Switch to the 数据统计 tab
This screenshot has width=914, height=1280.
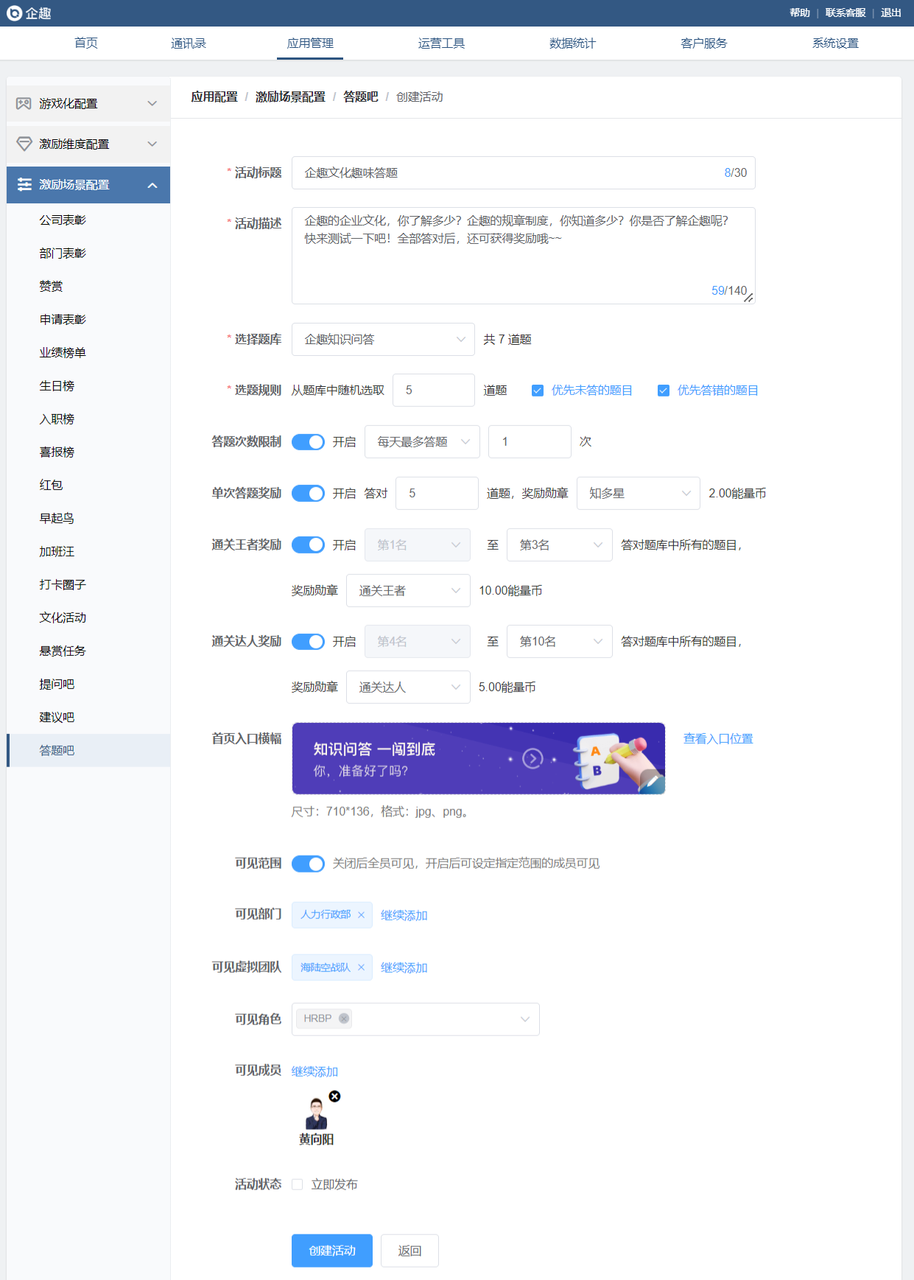[x=572, y=43]
